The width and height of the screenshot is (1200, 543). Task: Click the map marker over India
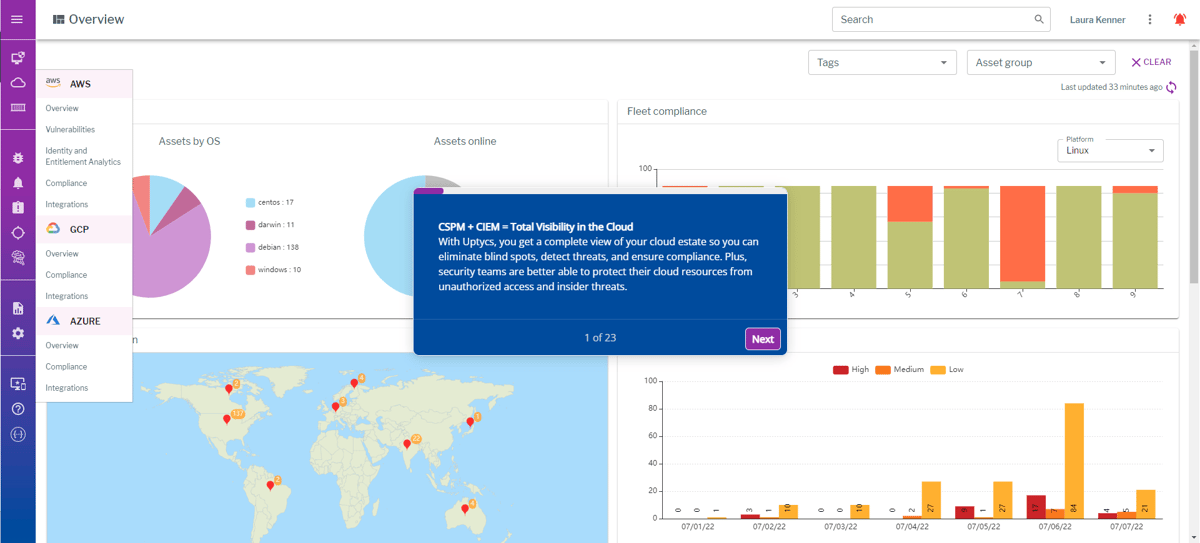pyautogui.click(x=407, y=443)
